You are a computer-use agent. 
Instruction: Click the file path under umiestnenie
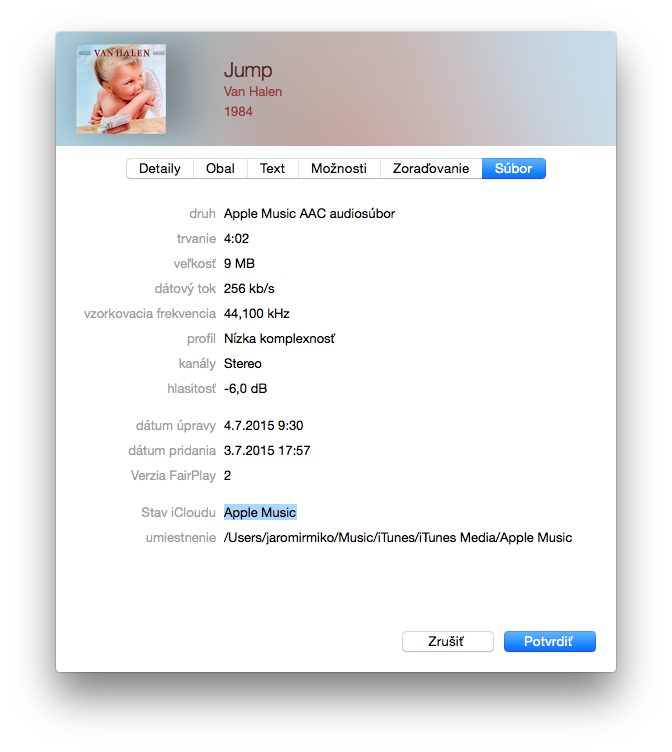pyautogui.click(x=398, y=537)
